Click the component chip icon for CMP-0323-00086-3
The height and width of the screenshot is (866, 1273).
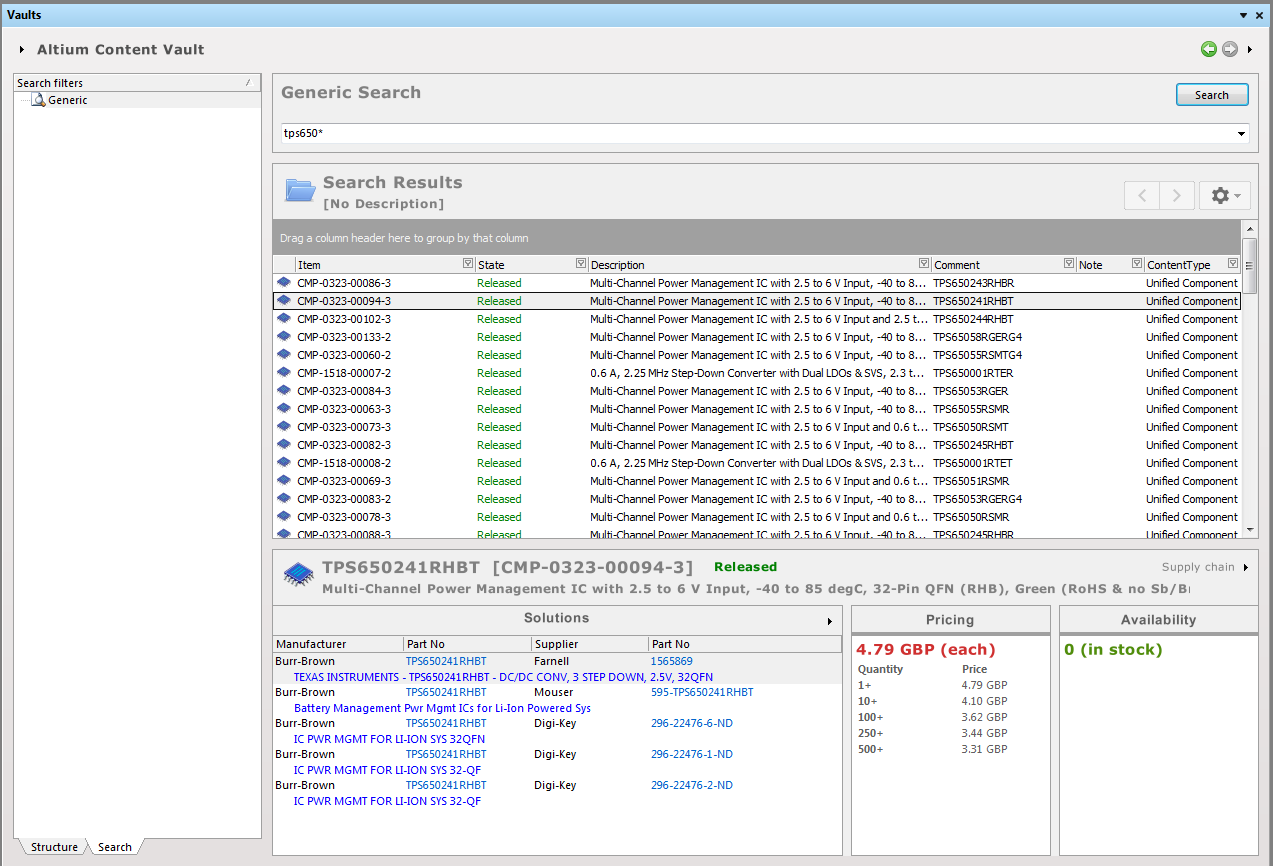click(284, 283)
